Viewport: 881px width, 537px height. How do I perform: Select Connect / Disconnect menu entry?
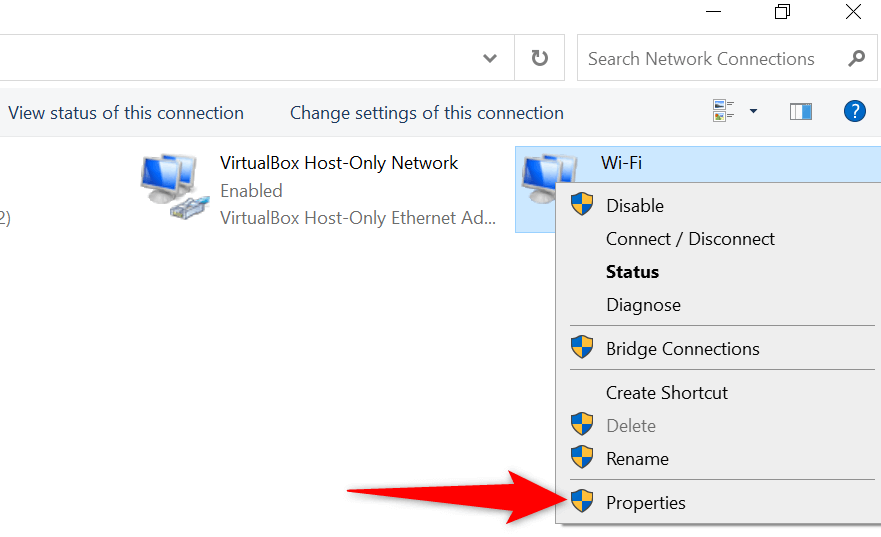[690, 239]
